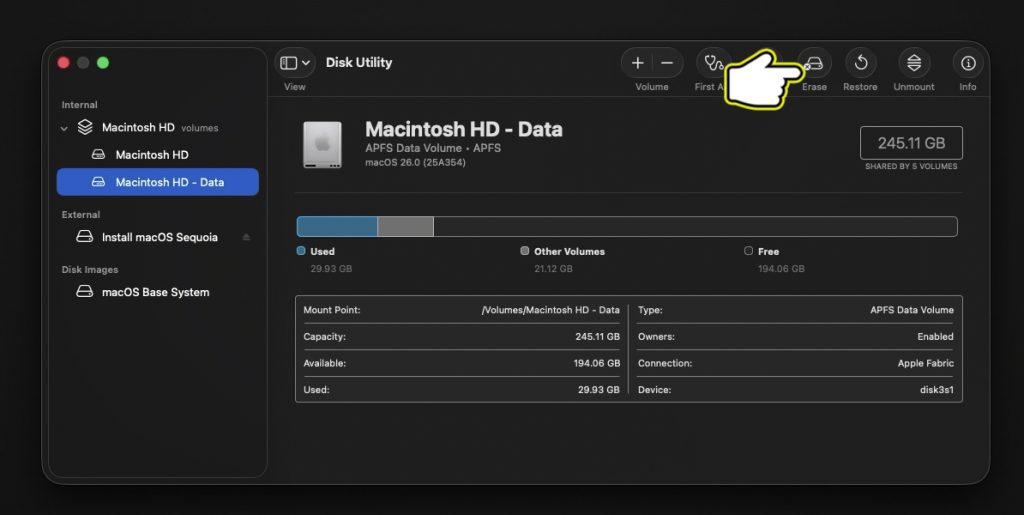Open the Info panel for the volume
1024x515 pixels.
pos(968,63)
